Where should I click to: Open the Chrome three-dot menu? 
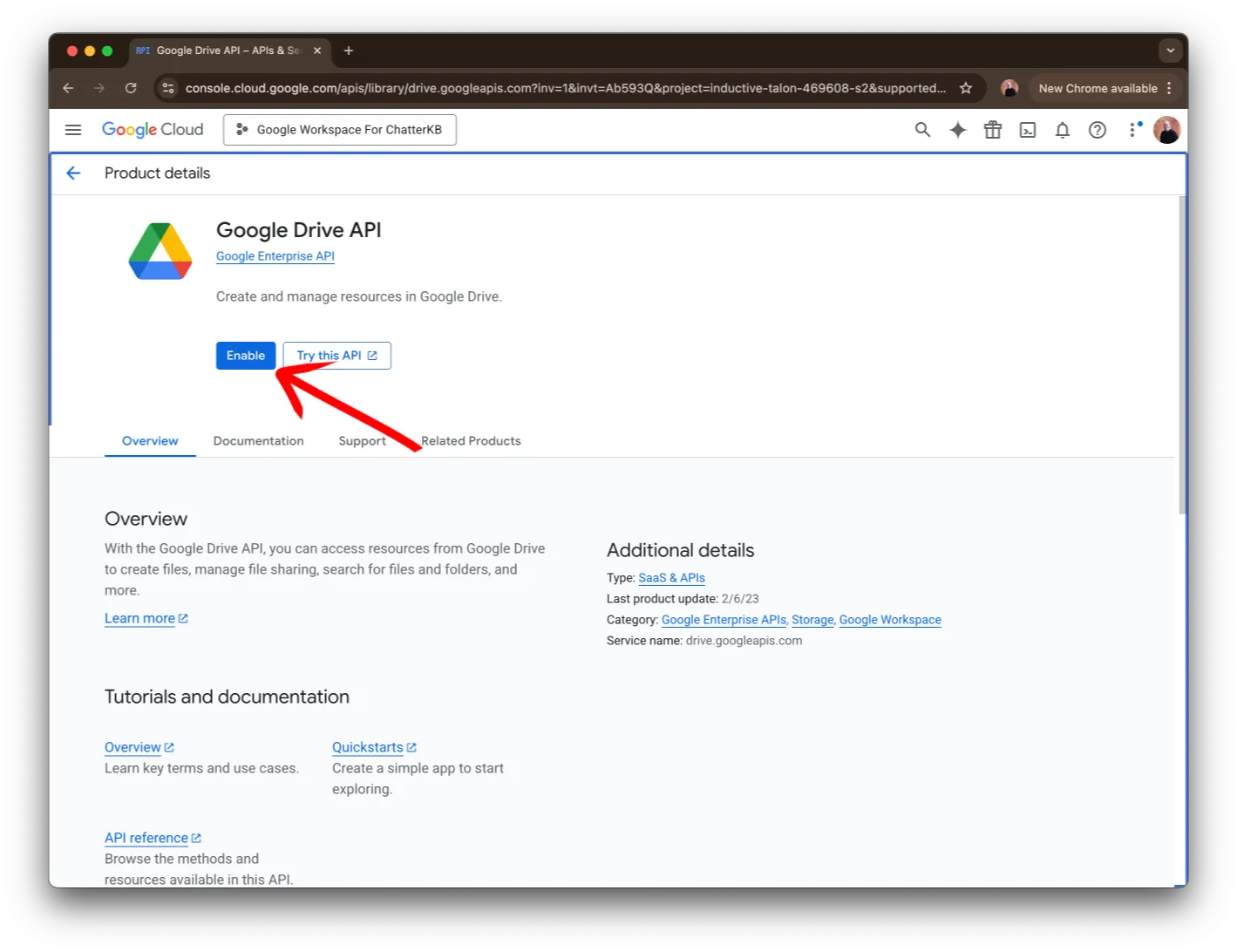pos(1169,88)
